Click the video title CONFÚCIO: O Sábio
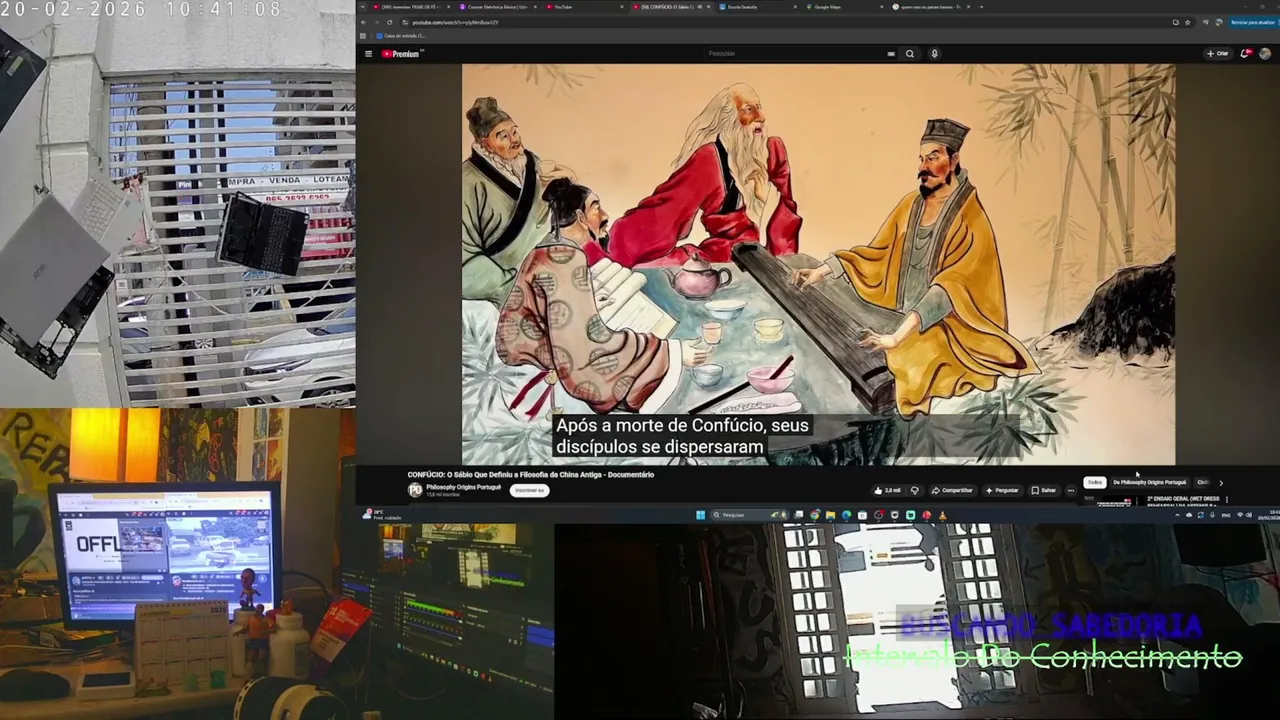The height and width of the screenshot is (720, 1280). [x=531, y=475]
